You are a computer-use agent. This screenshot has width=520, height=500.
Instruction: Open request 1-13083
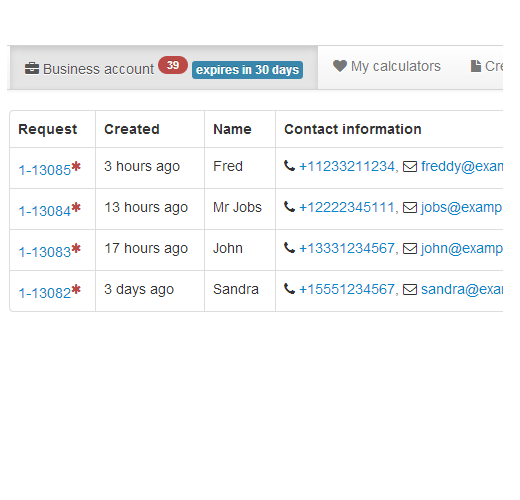[x=45, y=252]
